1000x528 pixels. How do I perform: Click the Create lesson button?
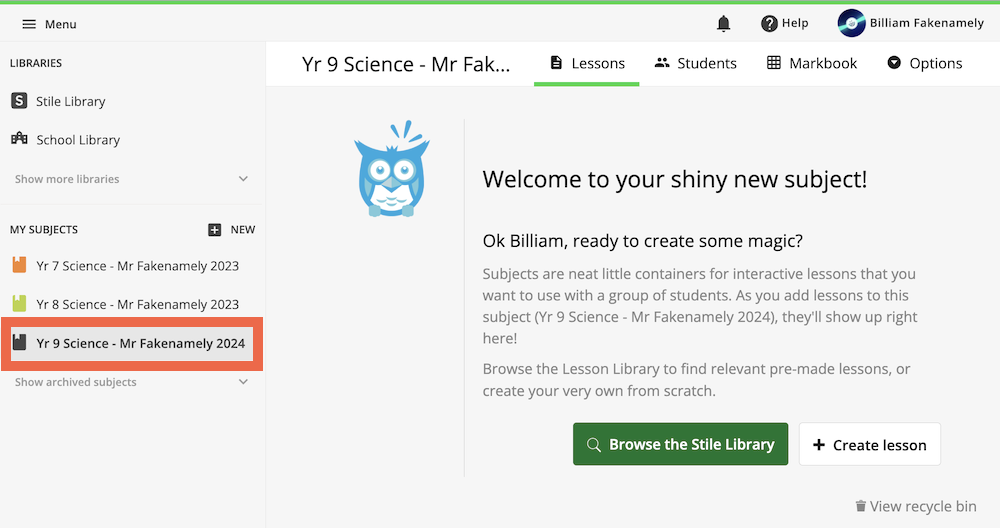click(x=869, y=444)
